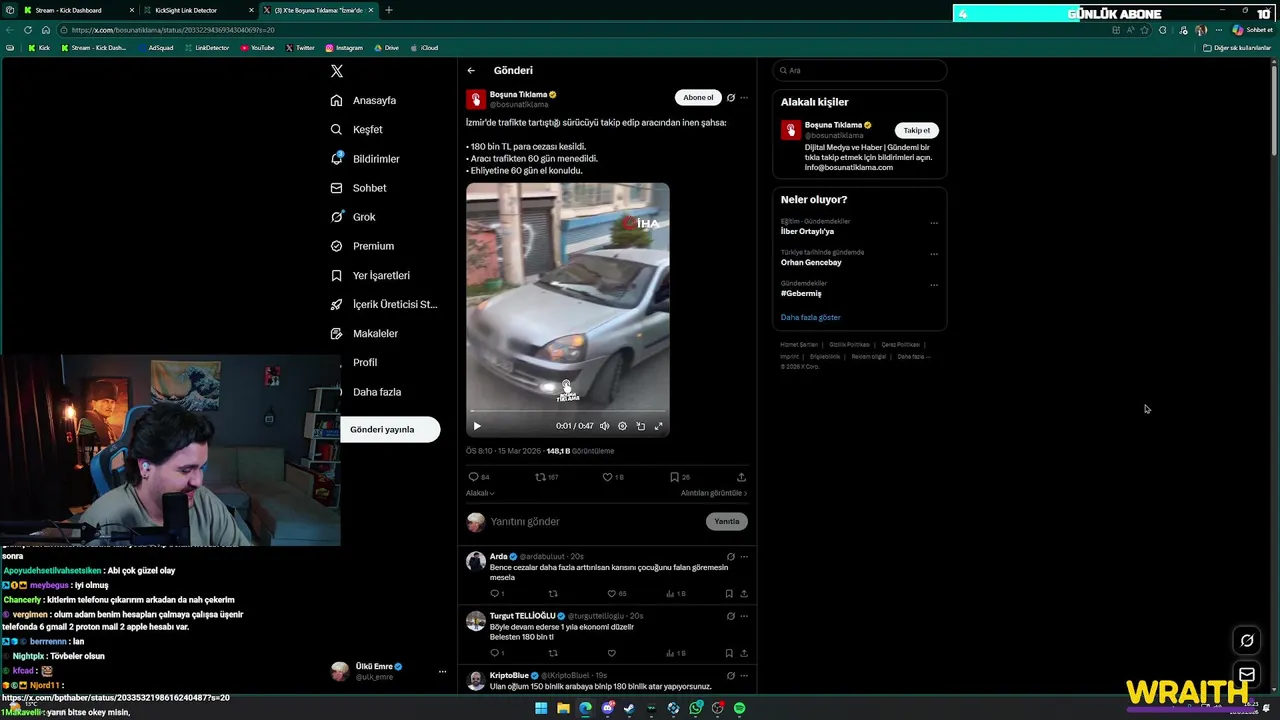The width and height of the screenshot is (1280, 720).
Task: Open İçerik Üreticisi Stüdyosu item
Action: click(x=384, y=304)
